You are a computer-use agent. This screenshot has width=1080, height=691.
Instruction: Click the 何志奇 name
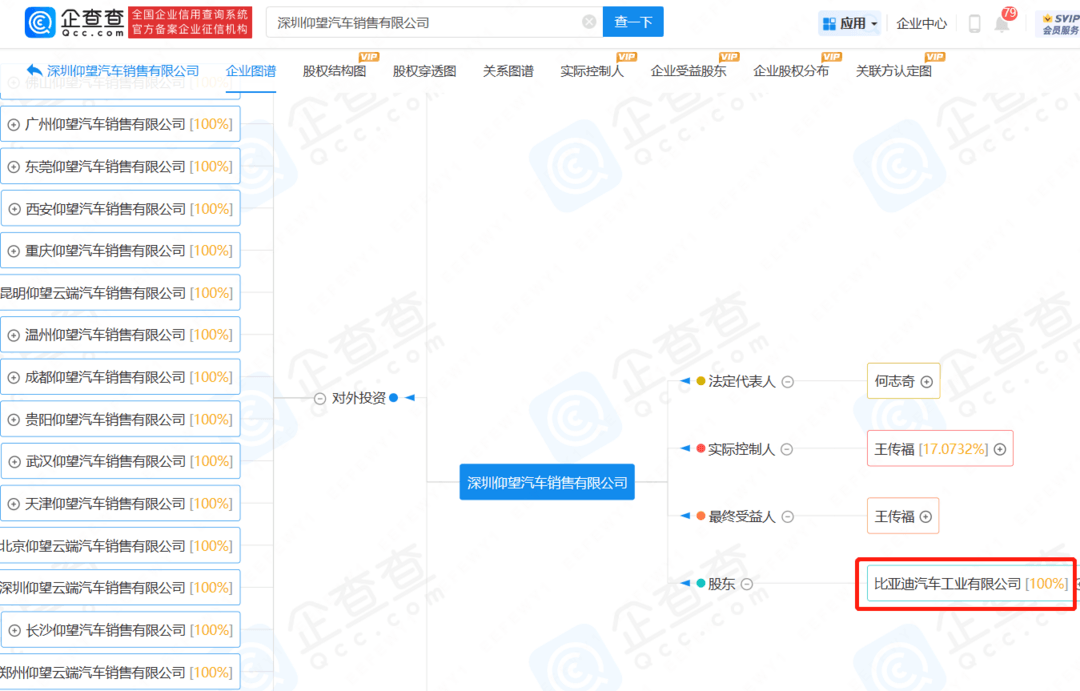pyautogui.click(x=894, y=381)
